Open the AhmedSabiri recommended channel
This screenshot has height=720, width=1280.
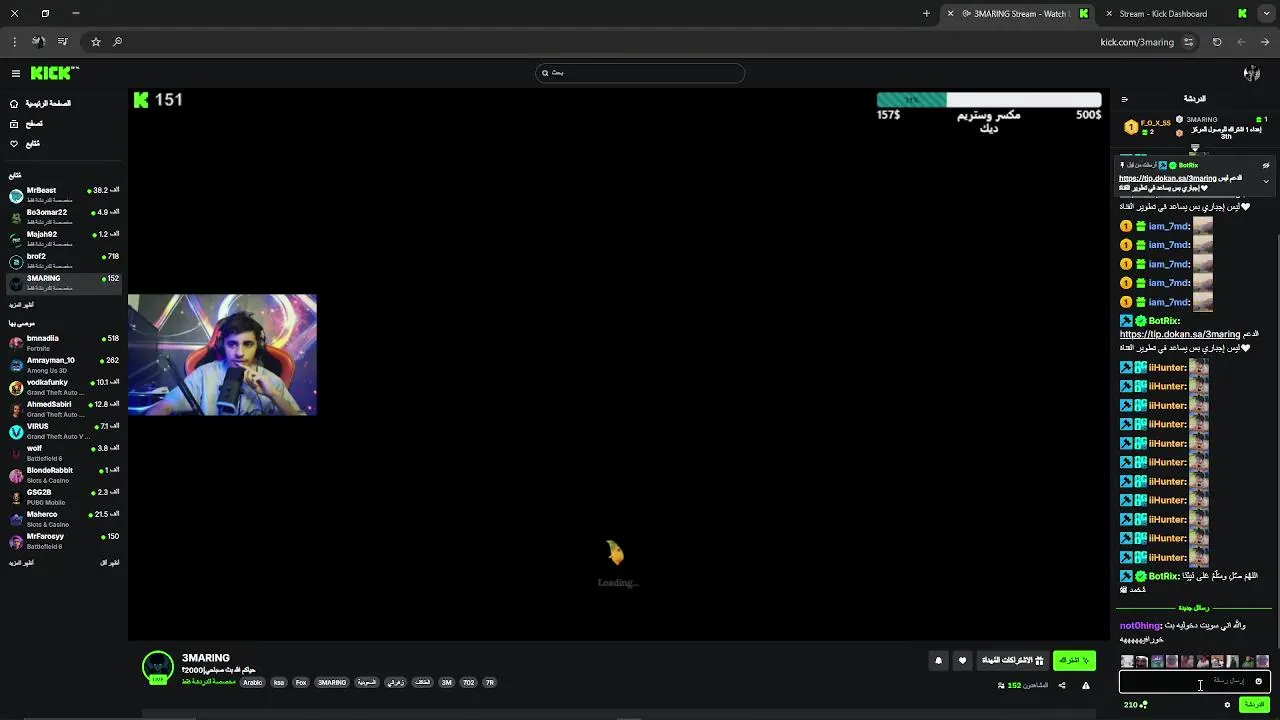coord(64,409)
